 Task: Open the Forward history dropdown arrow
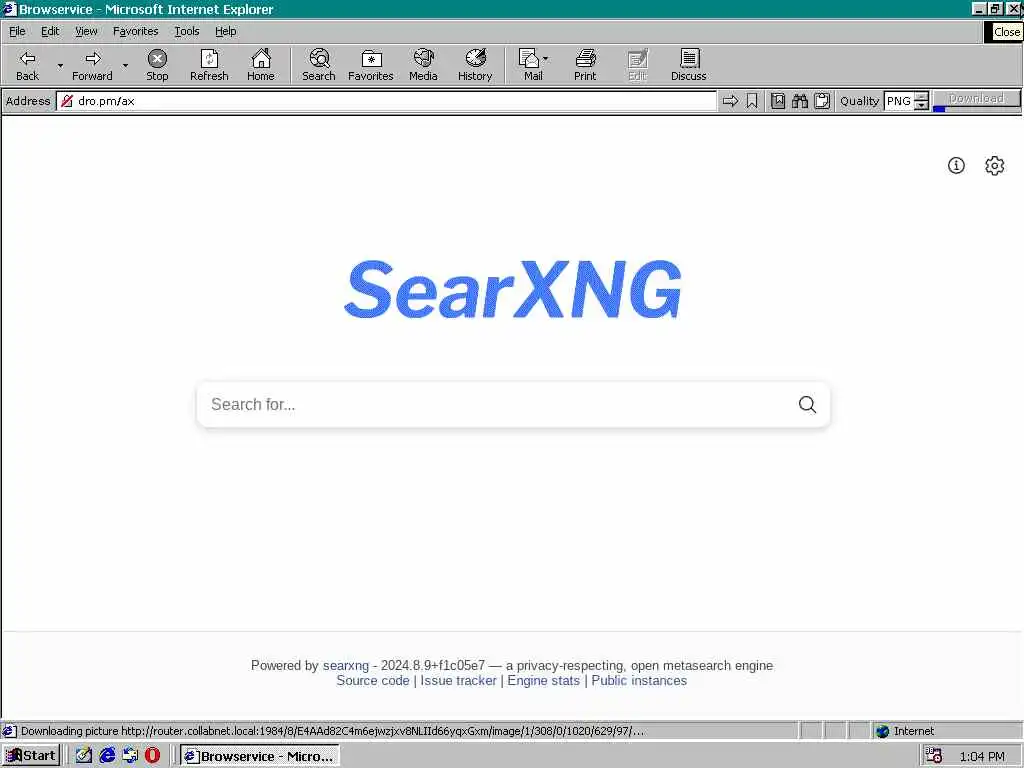[x=125, y=65]
